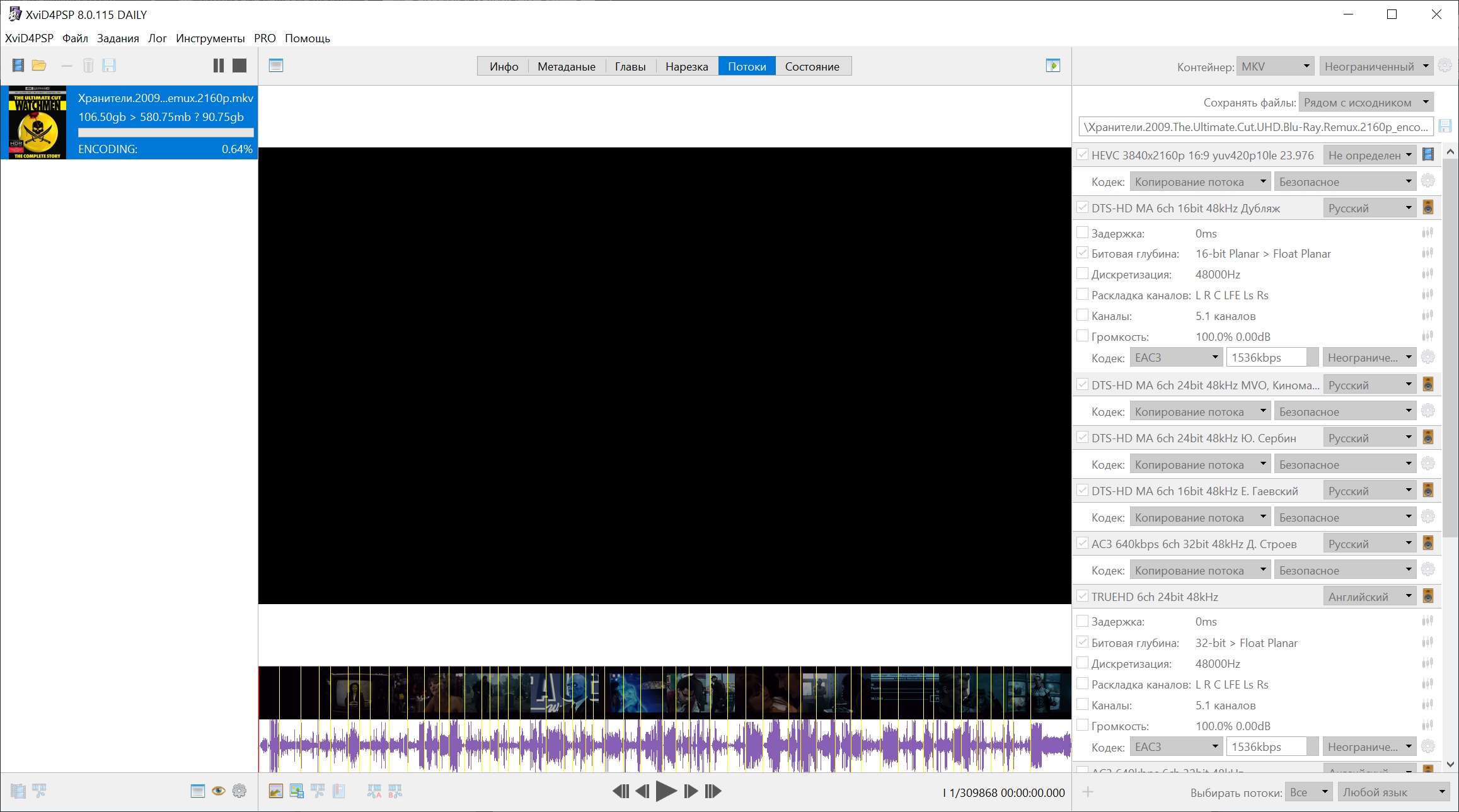Viewport: 1459px width, 812px height.
Task: Click the save frame image icon
Action: tap(296, 791)
